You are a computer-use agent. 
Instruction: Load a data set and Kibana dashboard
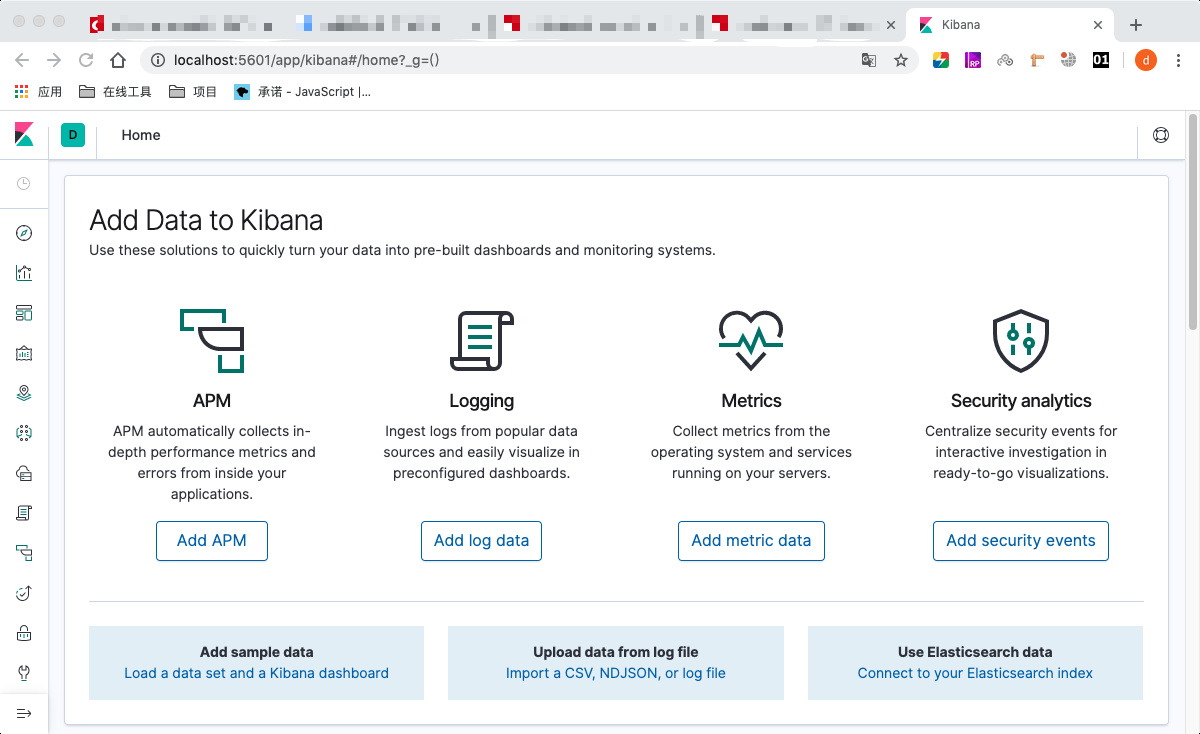point(256,673)
